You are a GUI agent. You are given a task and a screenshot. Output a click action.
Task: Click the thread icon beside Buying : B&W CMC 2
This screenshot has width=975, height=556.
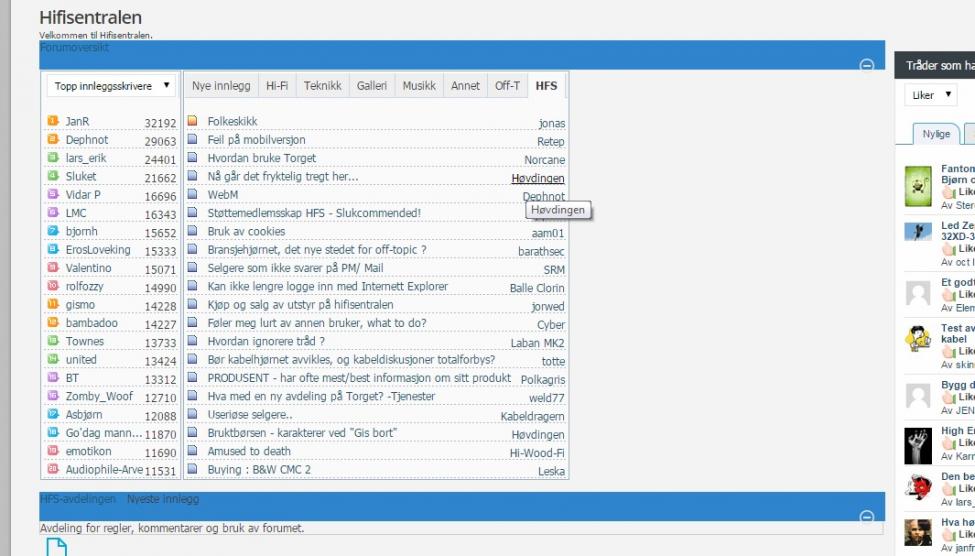[x=193, y=469]
